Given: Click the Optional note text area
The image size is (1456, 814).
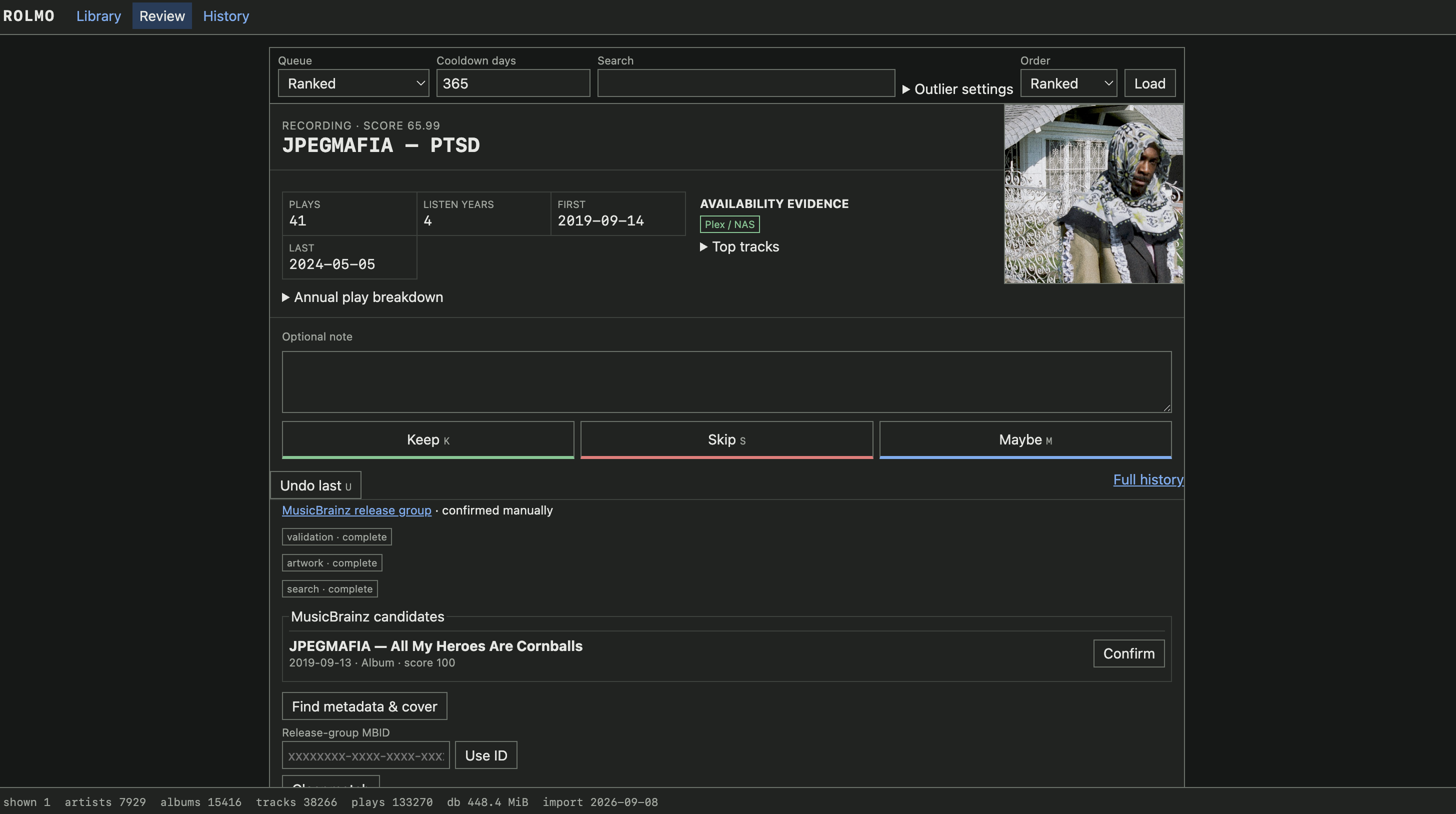Looking at the screenshot, I should click(726, 382).
